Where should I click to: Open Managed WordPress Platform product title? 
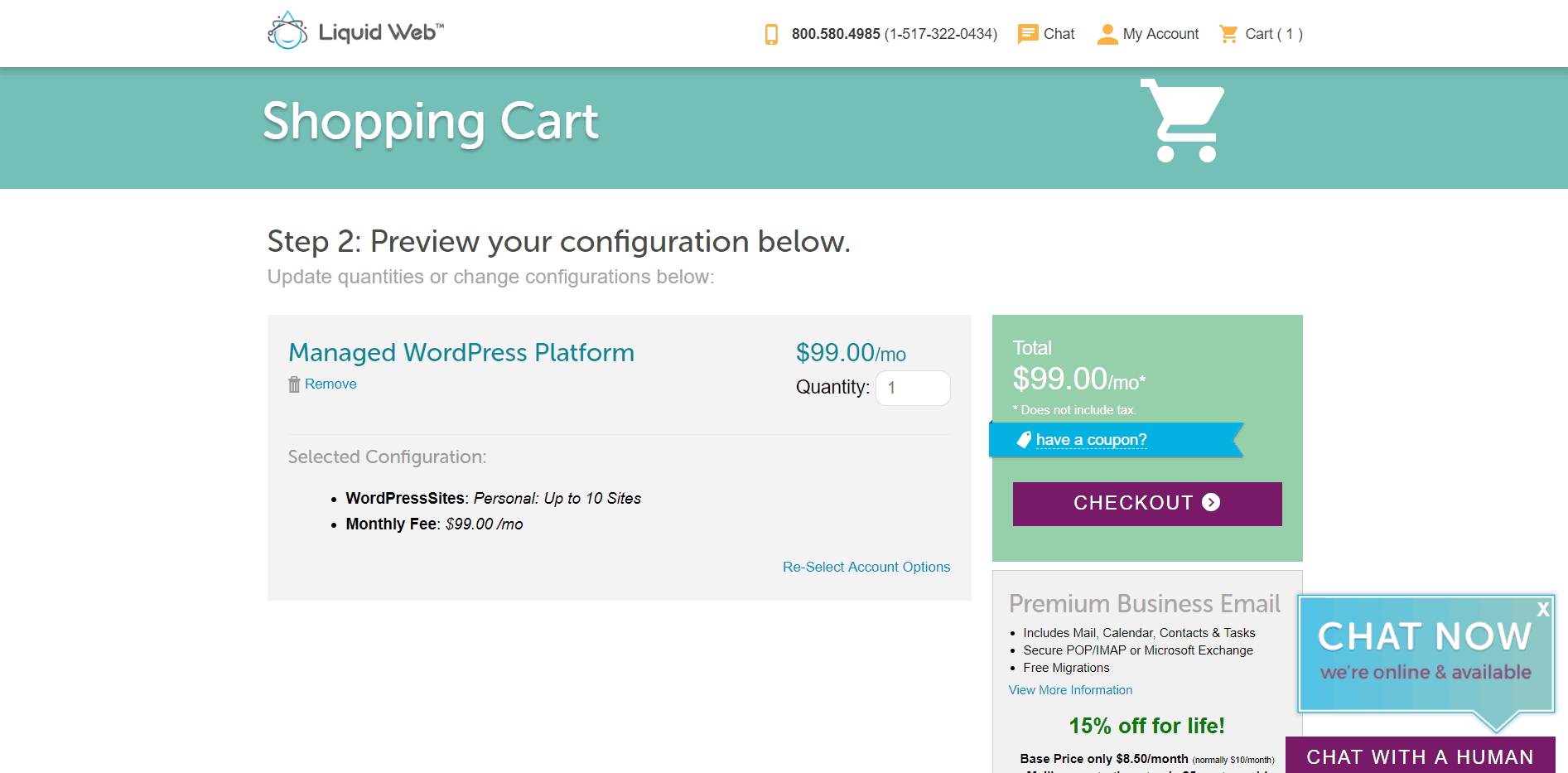[x=461, y=352]
